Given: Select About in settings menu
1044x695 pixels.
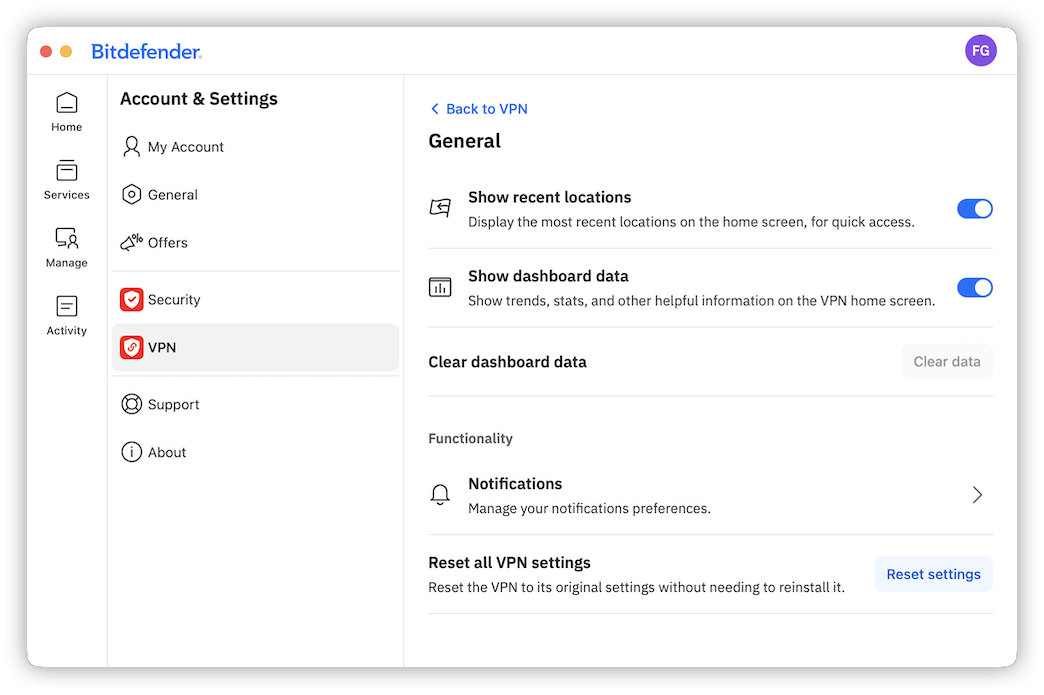Looking at the screenshot, I should coord(256,452).
